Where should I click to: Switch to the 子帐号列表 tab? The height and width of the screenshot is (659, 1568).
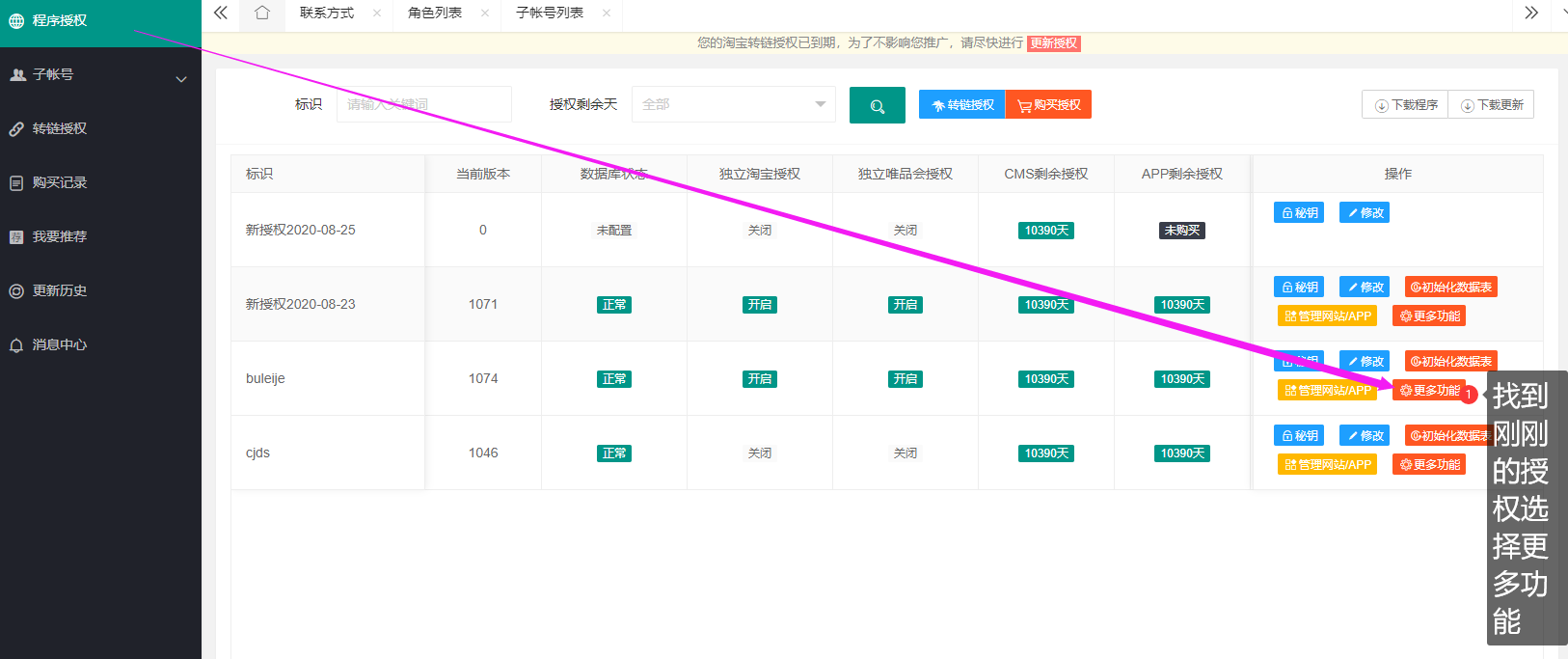point(550,14)
